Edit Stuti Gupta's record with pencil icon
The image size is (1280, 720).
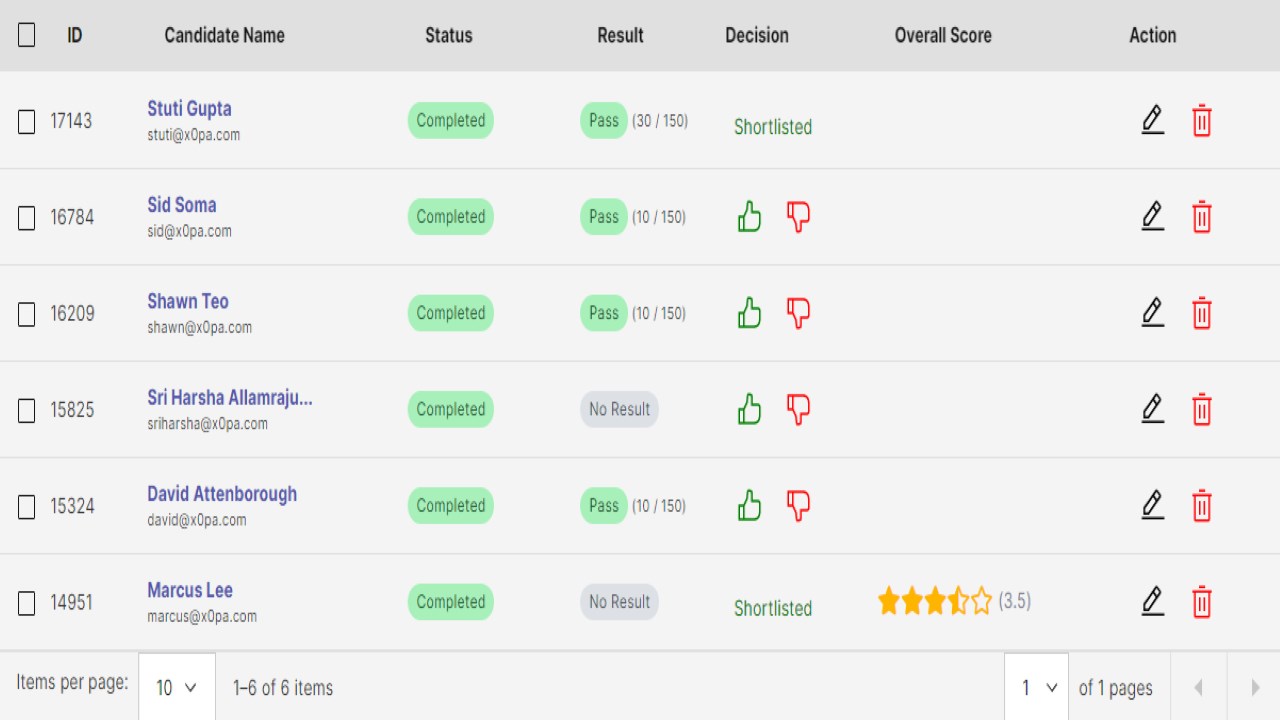[1153, 121]
